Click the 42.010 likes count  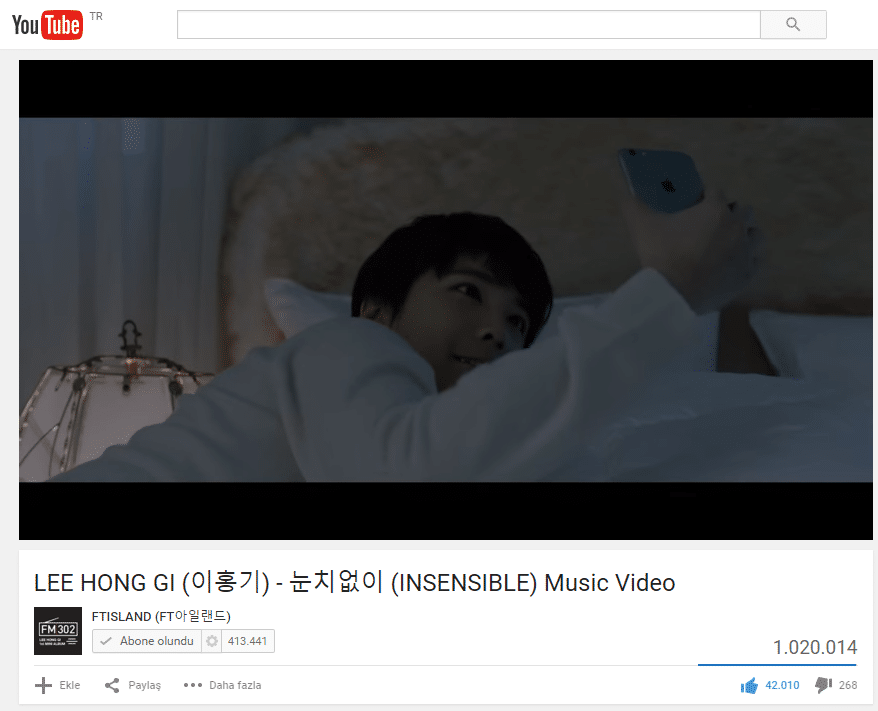[782, 685]
